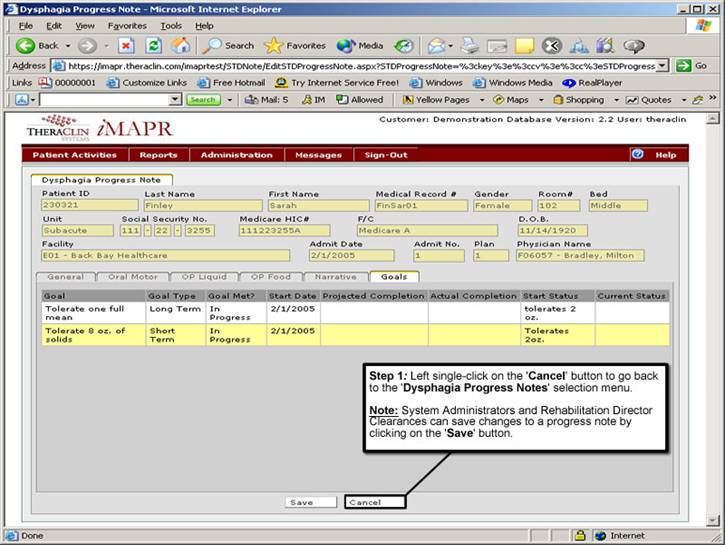Open the File menu

coord(26,26)
